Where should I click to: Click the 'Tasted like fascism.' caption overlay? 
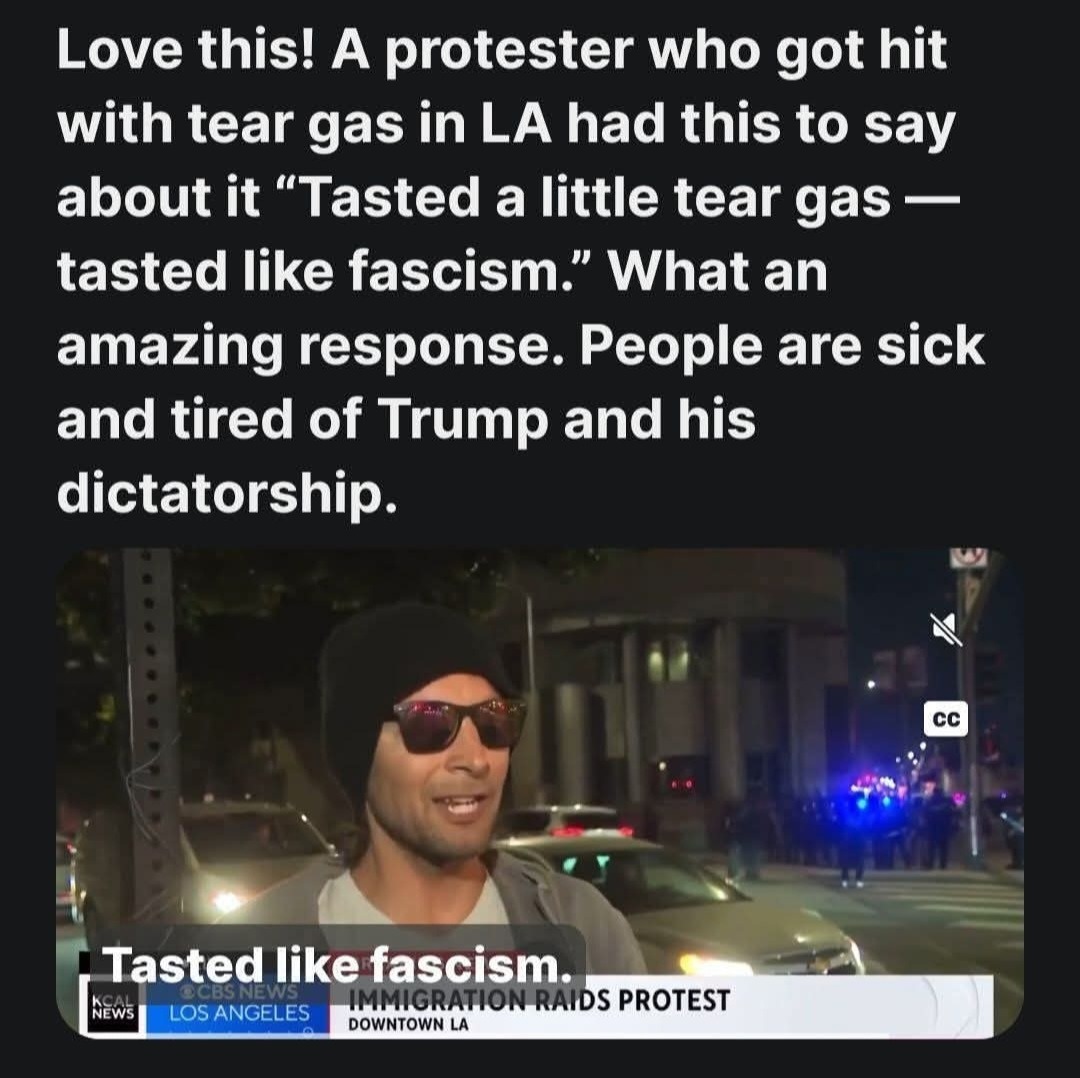(x=336, y=964)
